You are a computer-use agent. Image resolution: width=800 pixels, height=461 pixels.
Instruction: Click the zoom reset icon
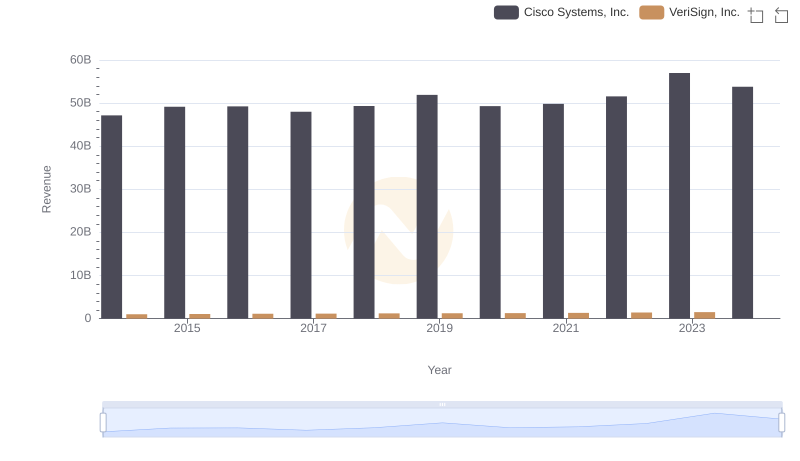pyautogui.click(x=781, y=15)
